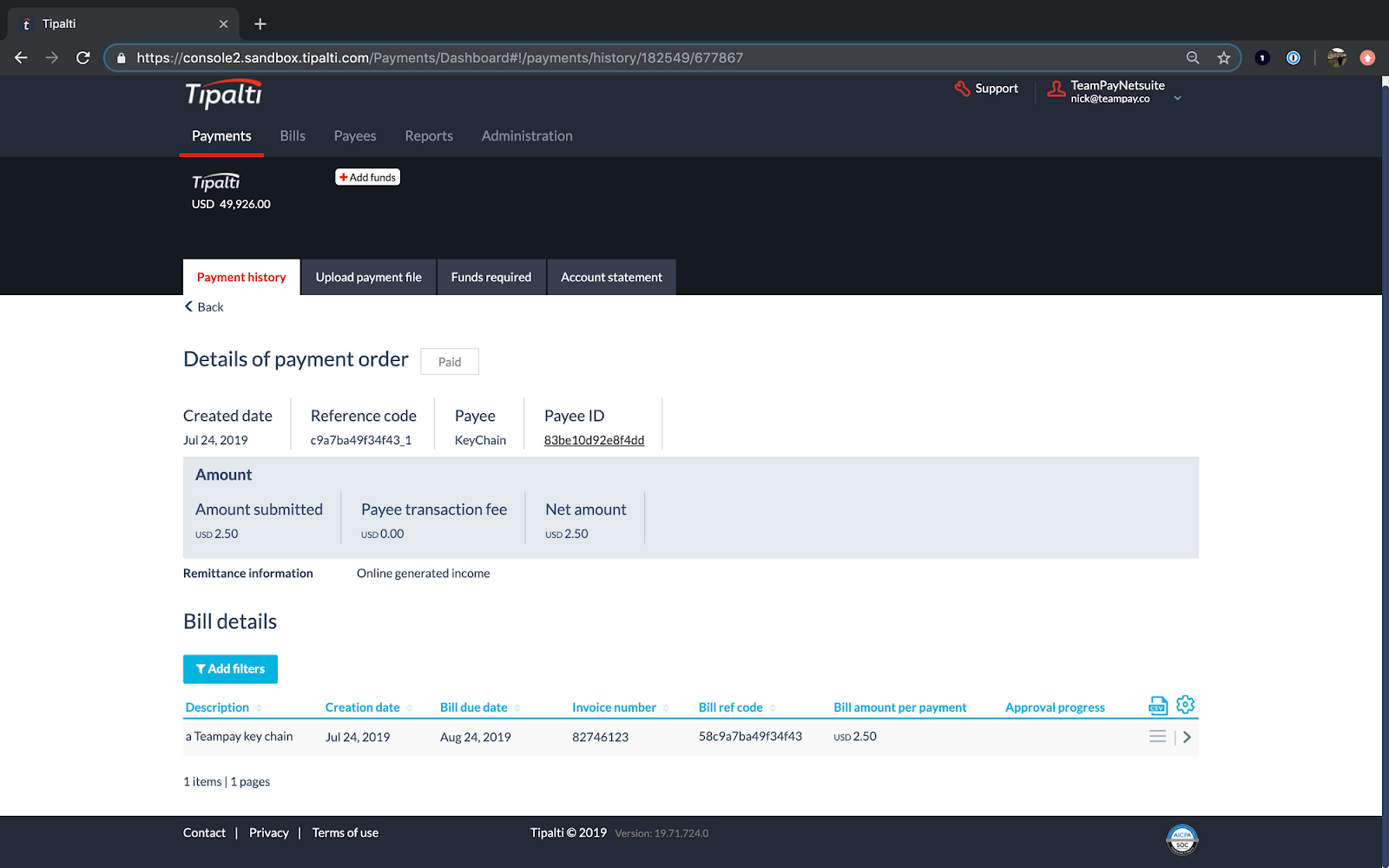Click the 1Password extension icon
This screenshot has width=1389, height=868.
(1294, 57)
